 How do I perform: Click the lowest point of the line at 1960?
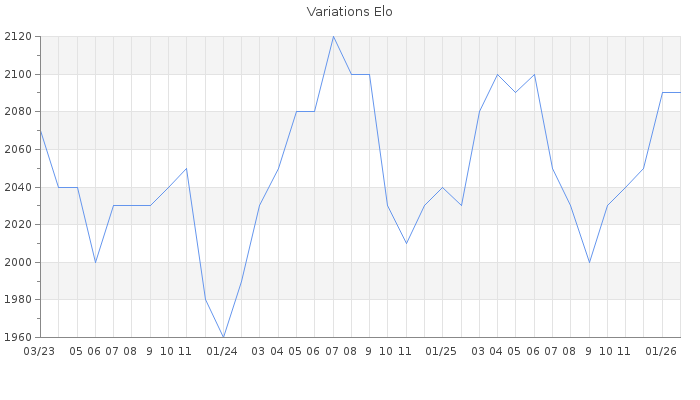[223, 337]
